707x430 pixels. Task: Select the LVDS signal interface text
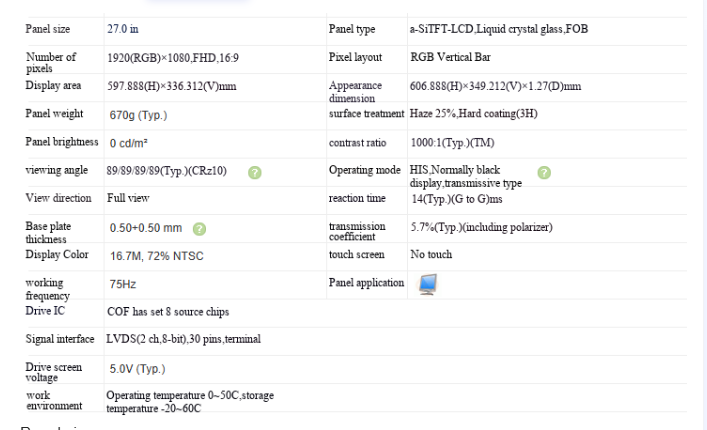pyautogui.click(x=184, y=339)
